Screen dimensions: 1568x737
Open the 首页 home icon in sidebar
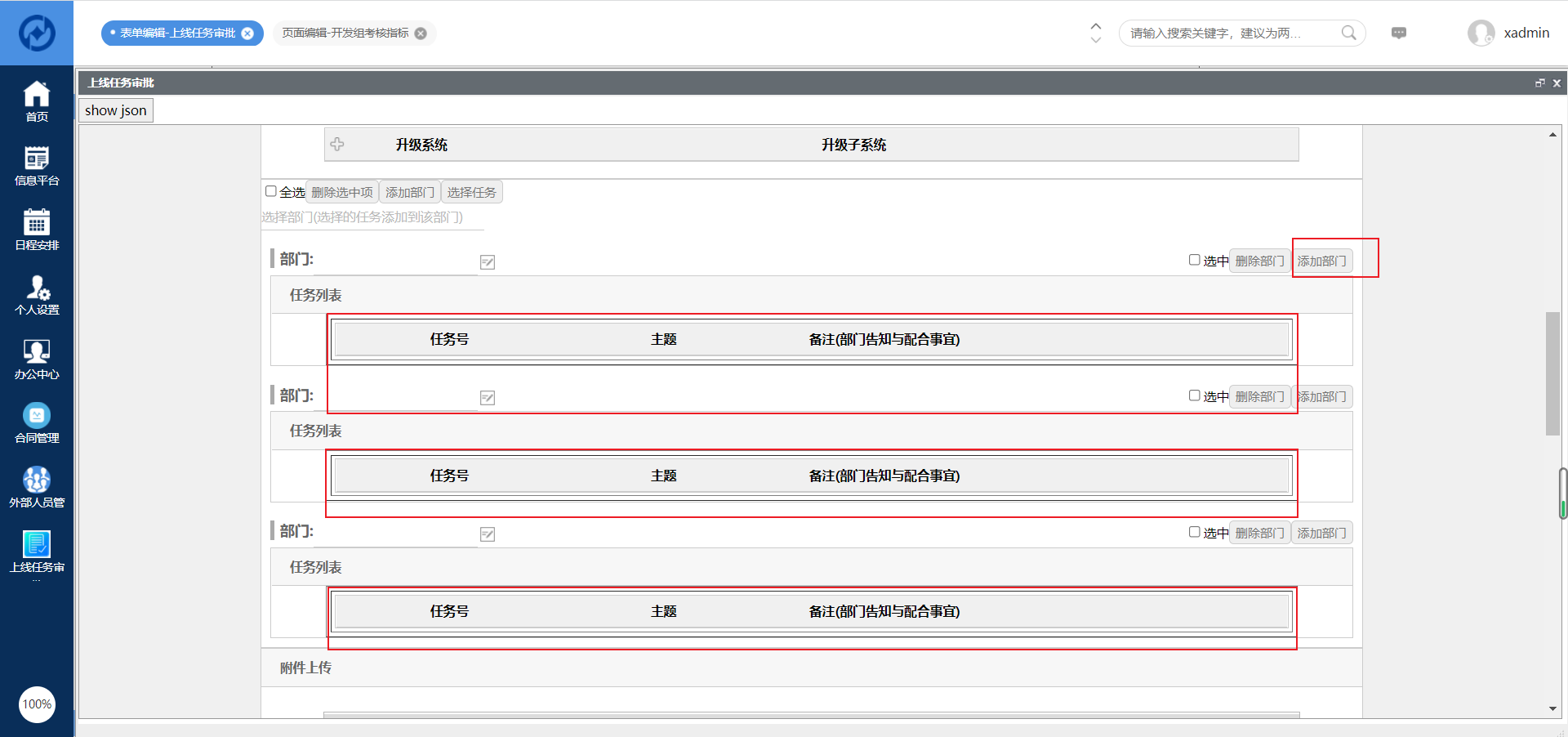click(x=37, y=101)
